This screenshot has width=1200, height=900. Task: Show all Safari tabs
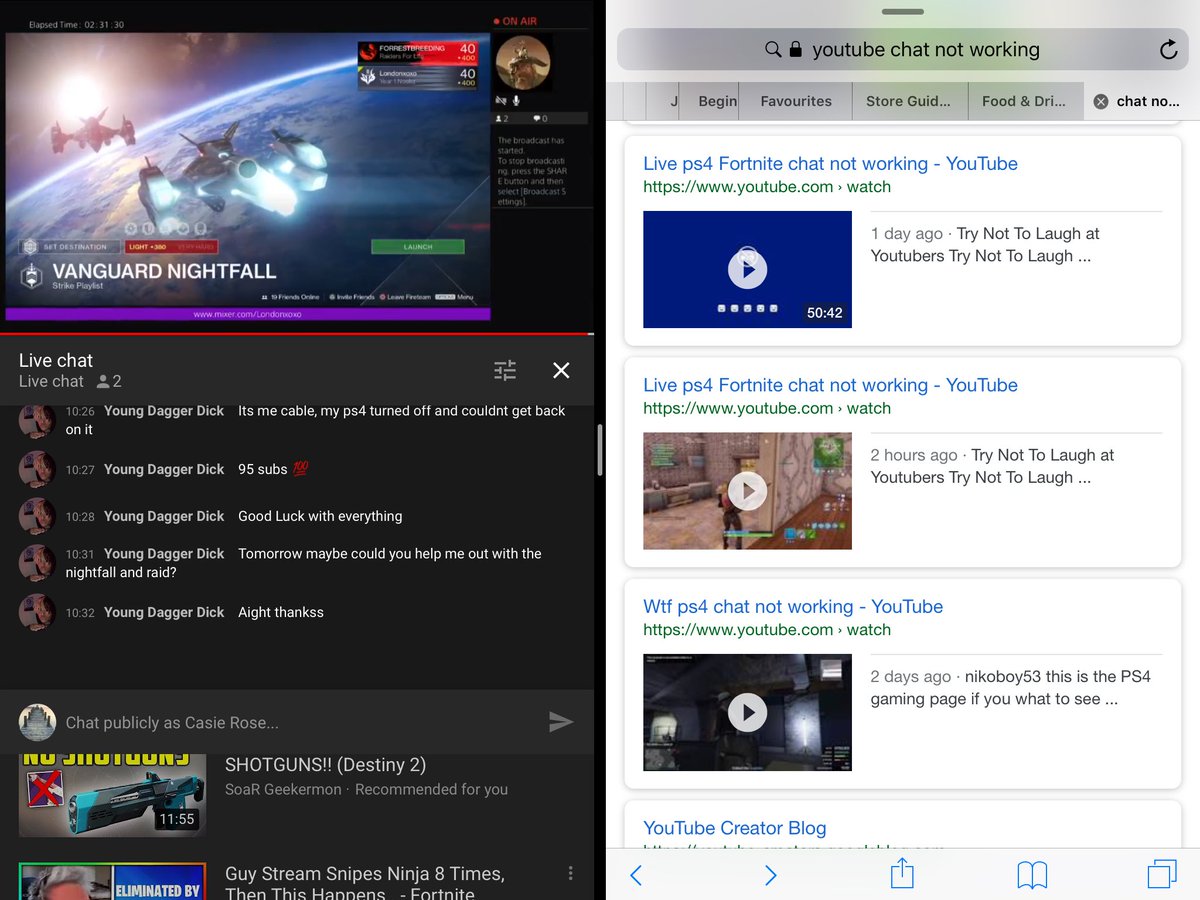tap(1162, 874)
